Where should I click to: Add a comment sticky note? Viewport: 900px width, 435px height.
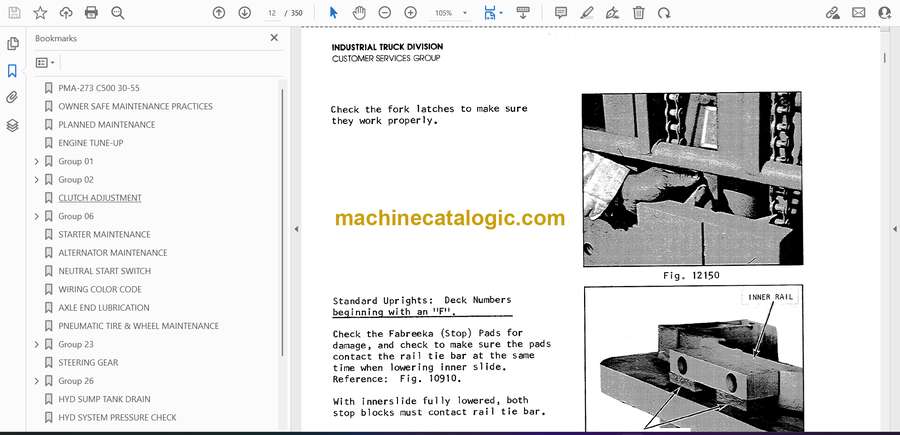point(561,13)
